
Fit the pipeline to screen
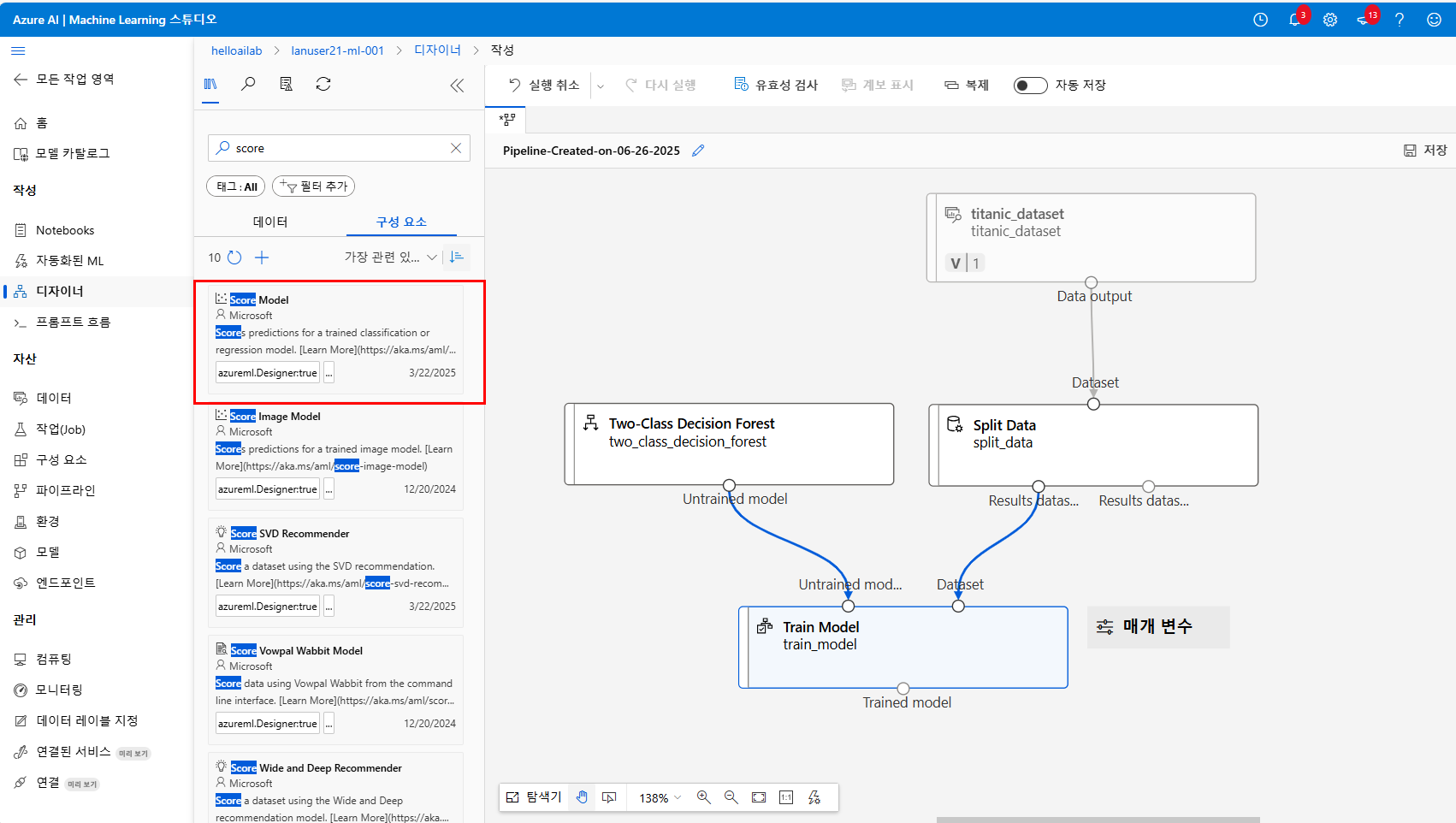(759, 797)
